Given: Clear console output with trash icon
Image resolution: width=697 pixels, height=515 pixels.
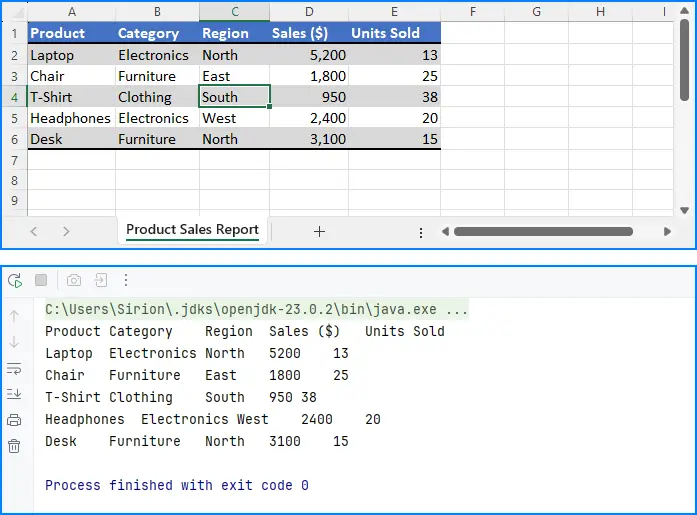Looking at the screenshot, I should coord(14,446).
